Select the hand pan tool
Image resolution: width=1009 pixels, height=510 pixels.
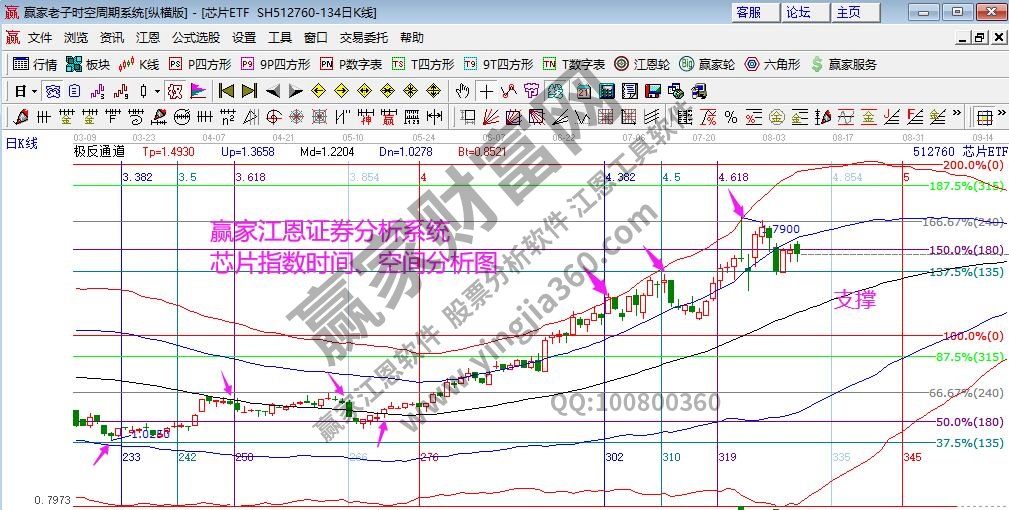click(x=463, y=90)
